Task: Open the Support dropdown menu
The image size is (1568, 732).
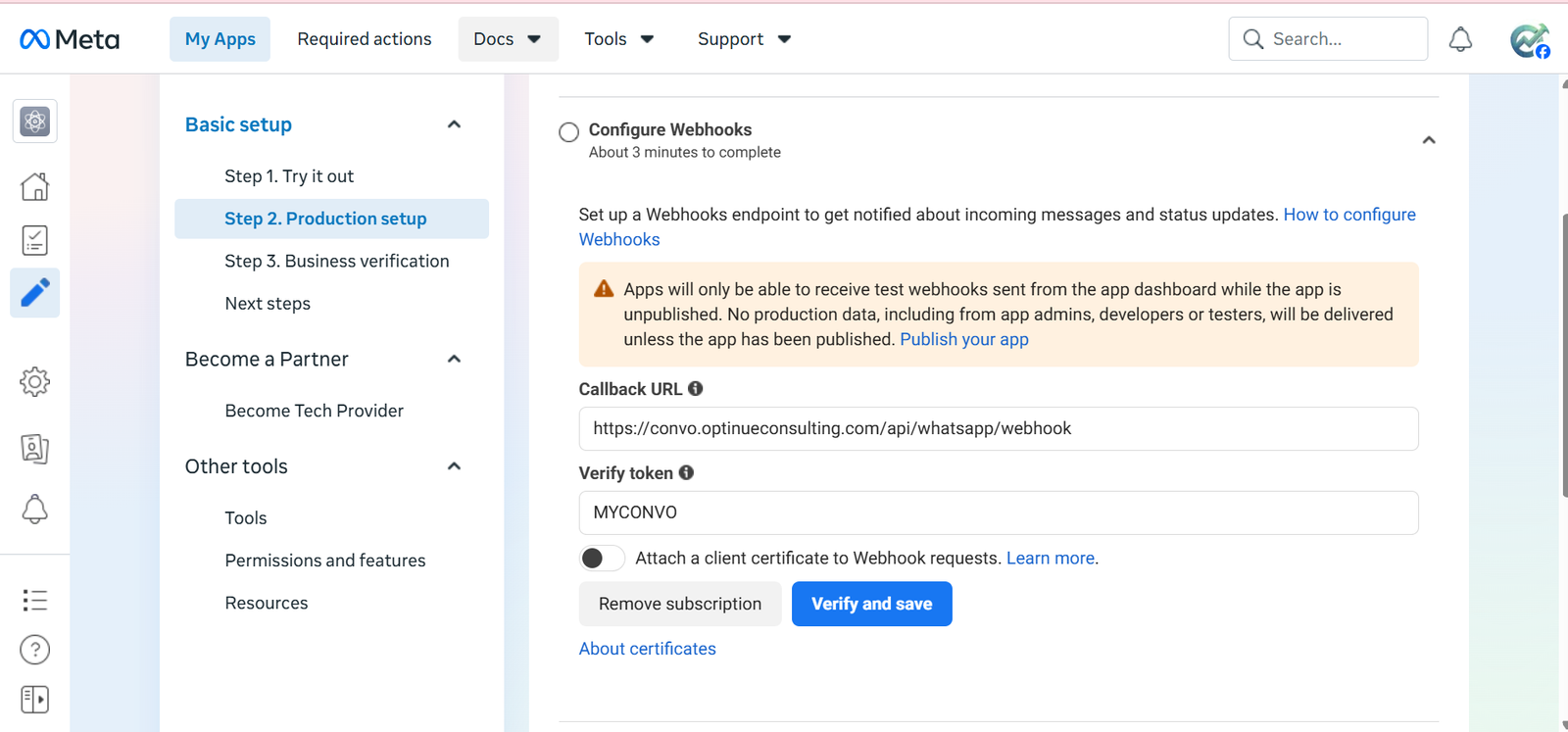Action: pyautogui.click(x=744, y=39)
